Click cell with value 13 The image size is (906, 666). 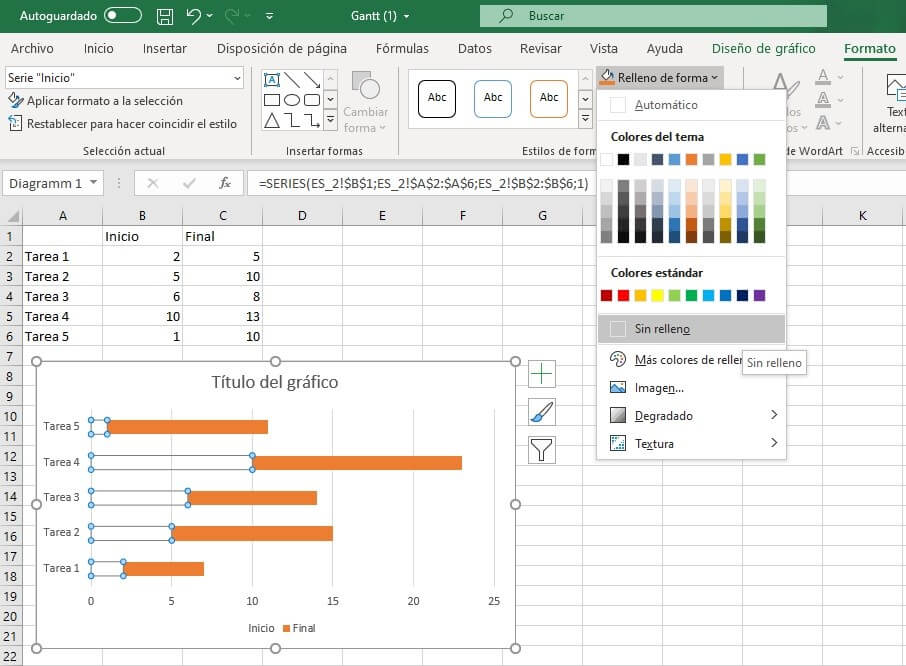(222, 317)
